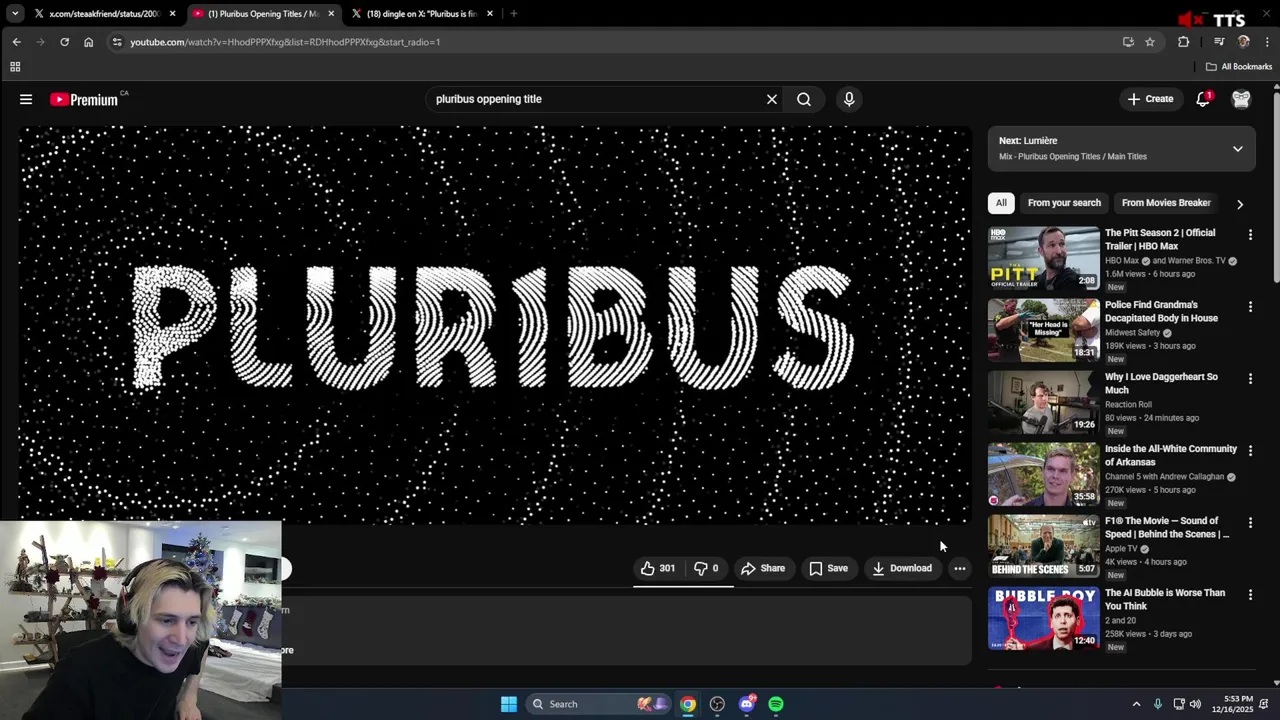Start voice search with the microphone
The image size is (1280, 720).
[849, 99]
